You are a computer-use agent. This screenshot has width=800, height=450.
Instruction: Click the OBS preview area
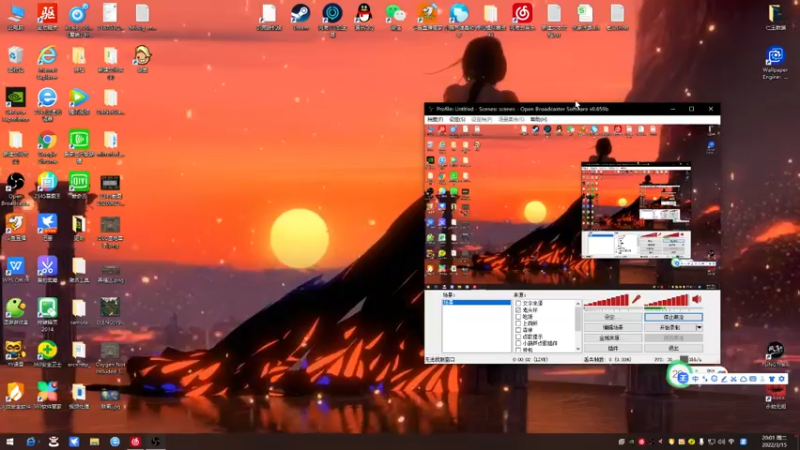572,207
